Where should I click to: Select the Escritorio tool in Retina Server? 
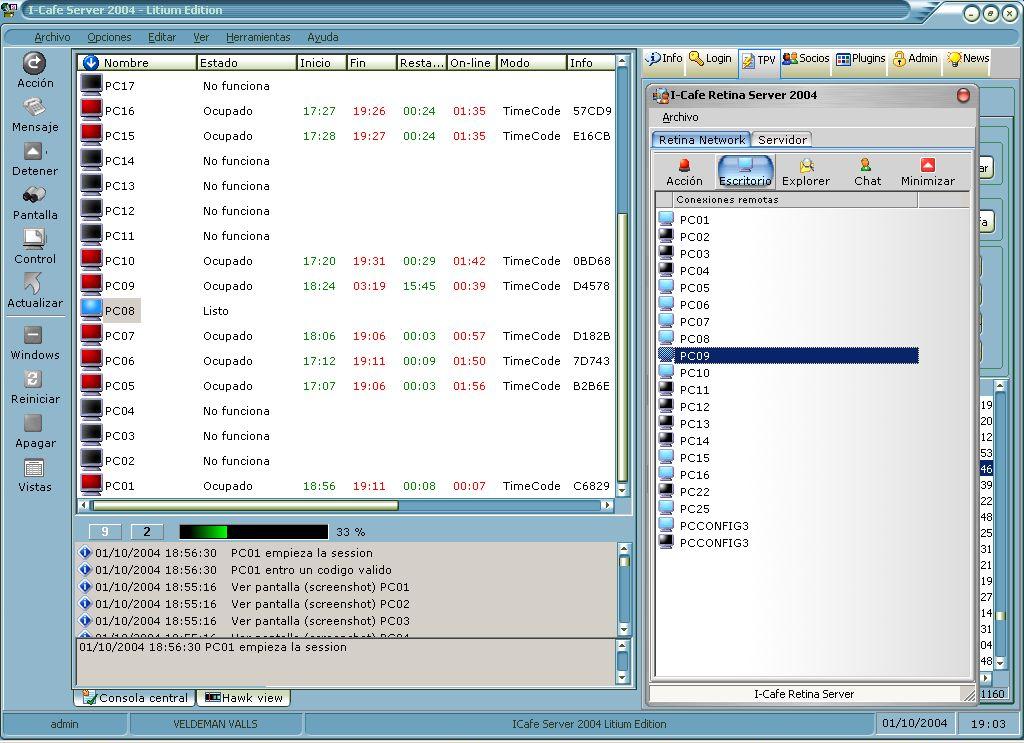pos(745,171)
